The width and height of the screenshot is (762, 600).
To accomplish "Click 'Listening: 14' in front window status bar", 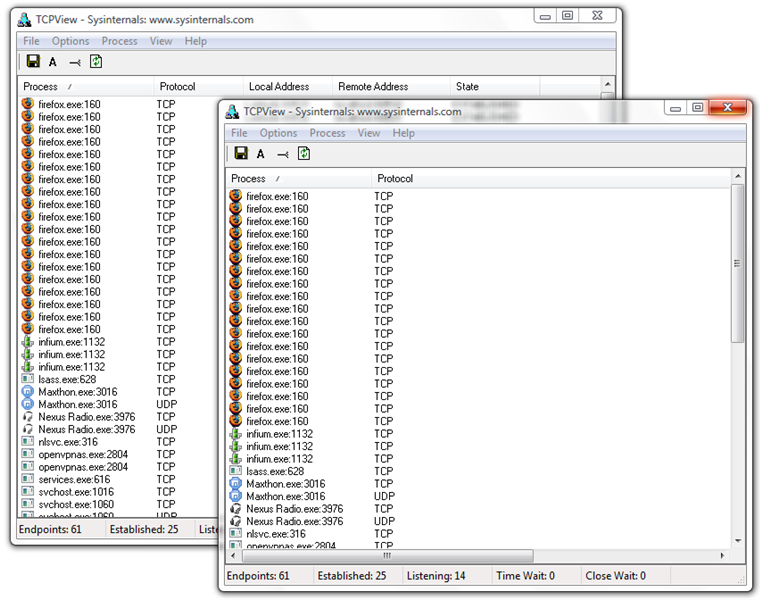I will tap(436, 576).
